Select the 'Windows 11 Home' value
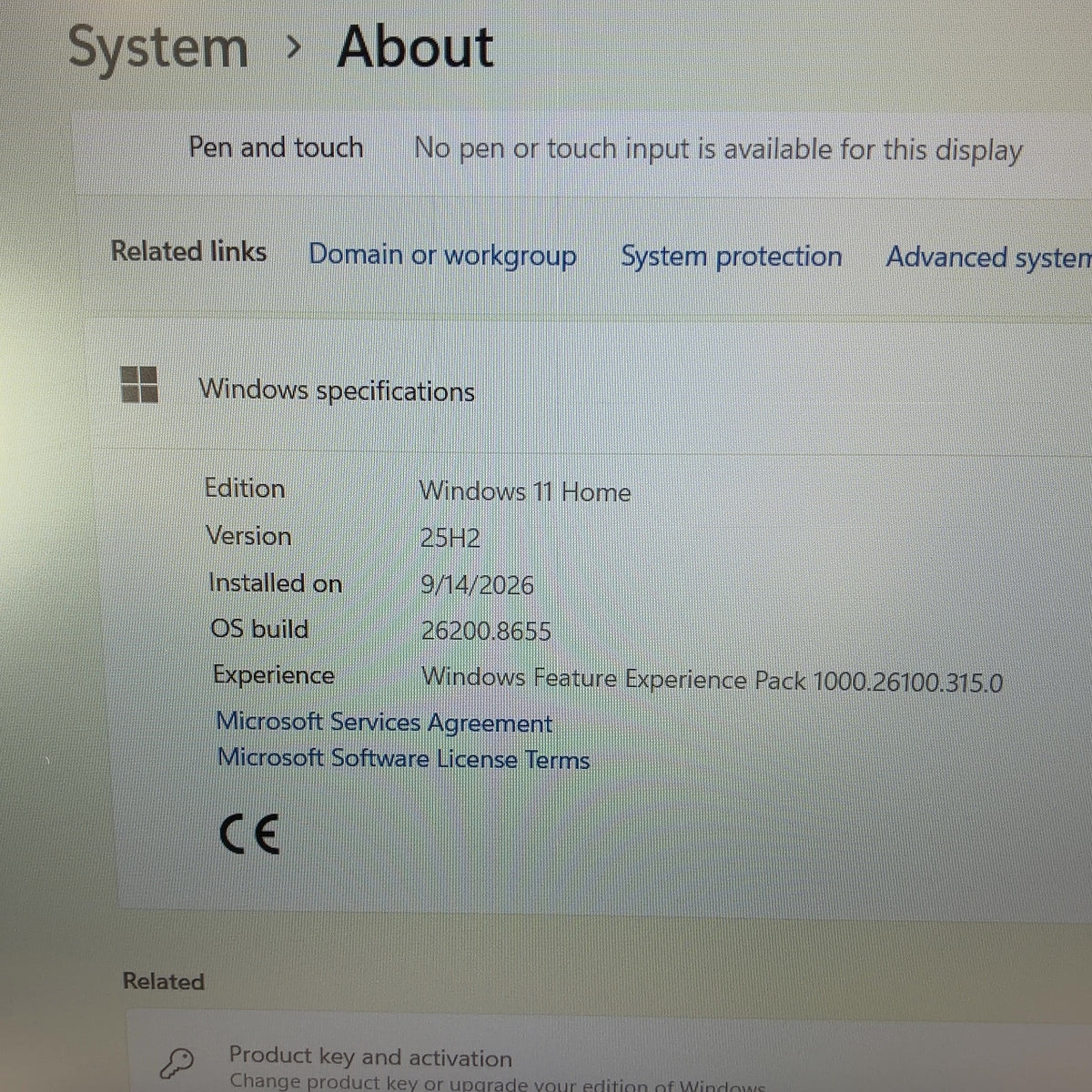 click(525, 491)
